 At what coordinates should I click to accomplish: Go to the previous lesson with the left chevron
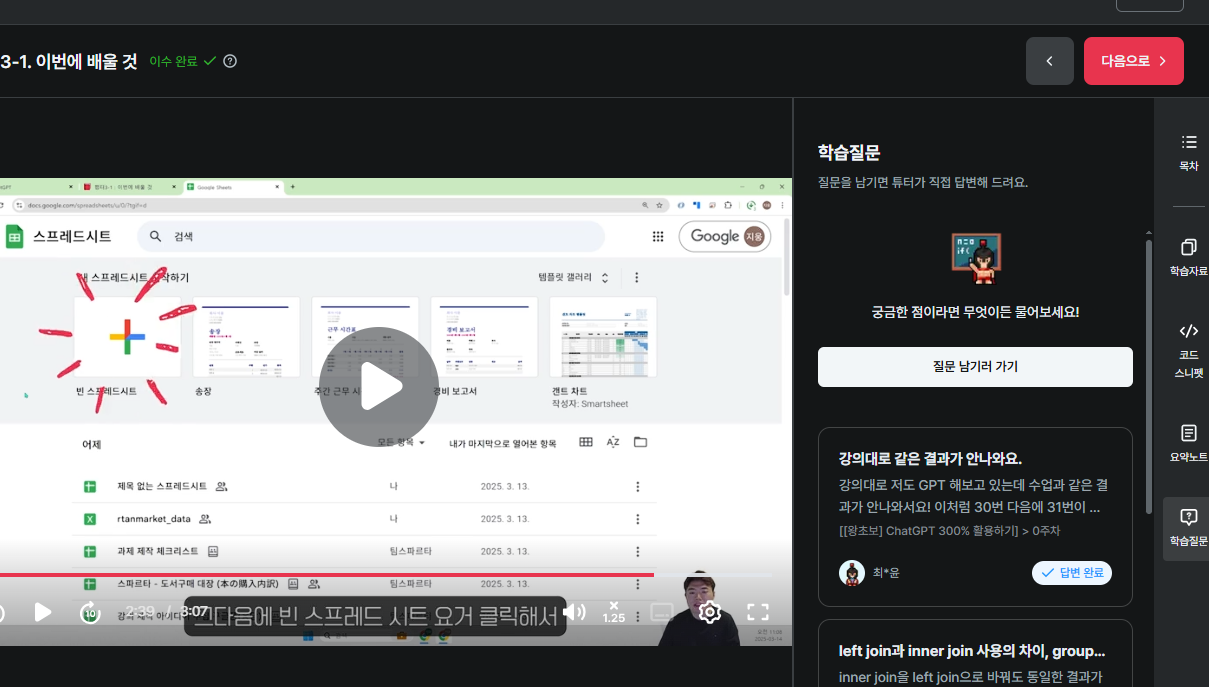[x=1049, y=61]
